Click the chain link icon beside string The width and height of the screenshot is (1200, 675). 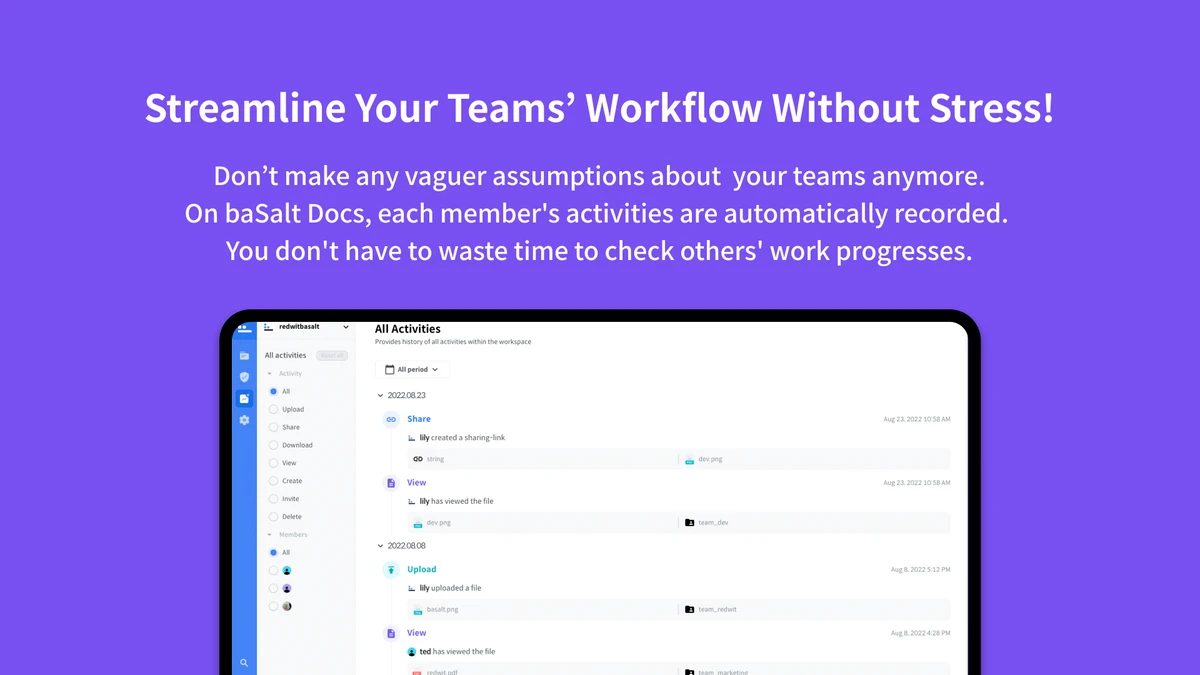point(418,459)
